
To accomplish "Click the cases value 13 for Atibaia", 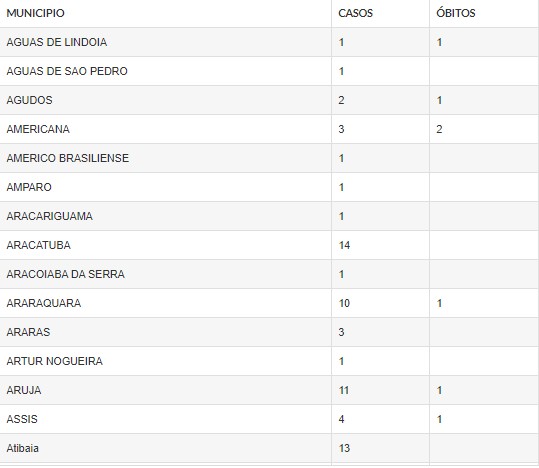I will click(344, 448).
